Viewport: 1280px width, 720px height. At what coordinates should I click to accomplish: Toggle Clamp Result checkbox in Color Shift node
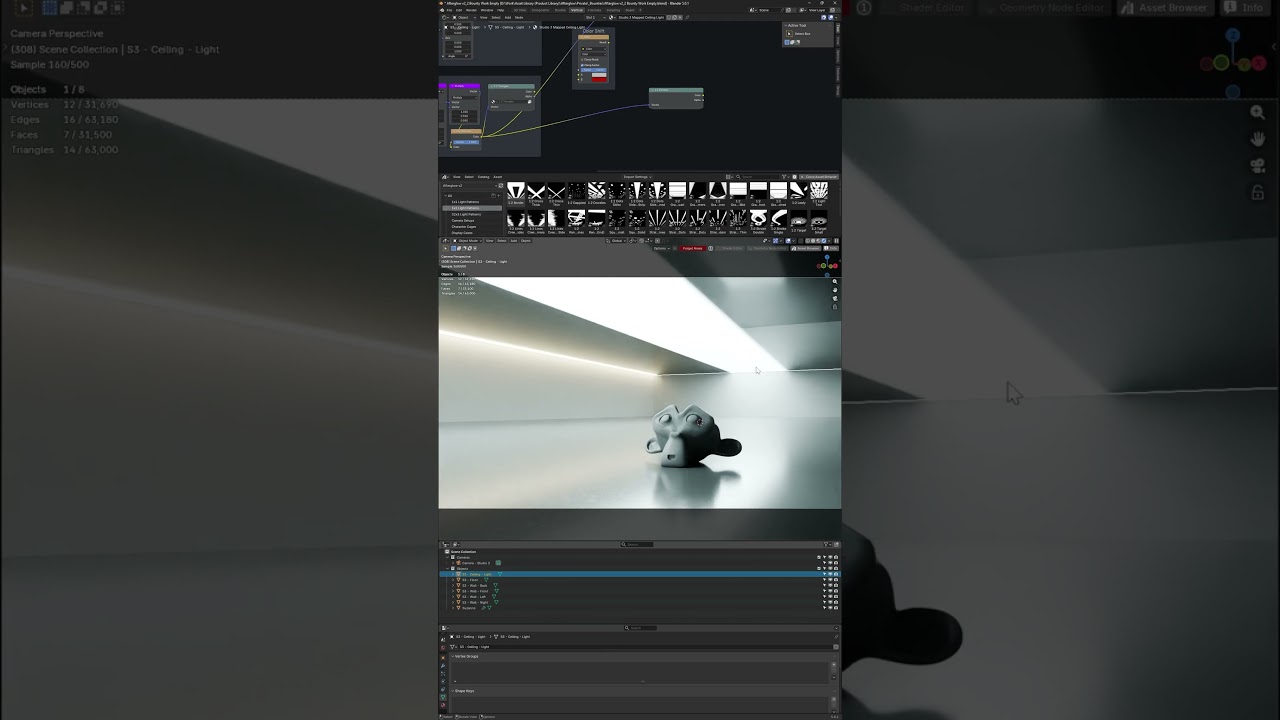coord(582,59)
